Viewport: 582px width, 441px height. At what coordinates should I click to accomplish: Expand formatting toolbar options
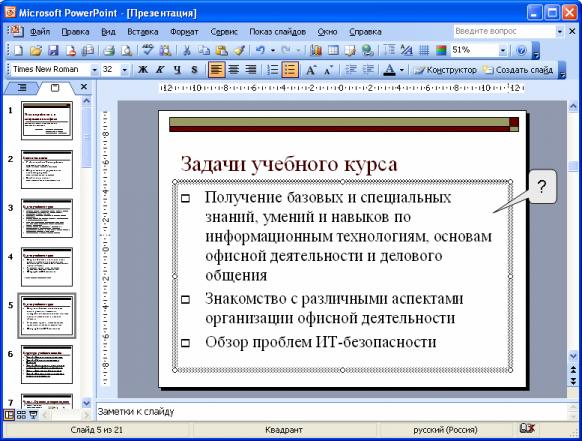(562, 70)
